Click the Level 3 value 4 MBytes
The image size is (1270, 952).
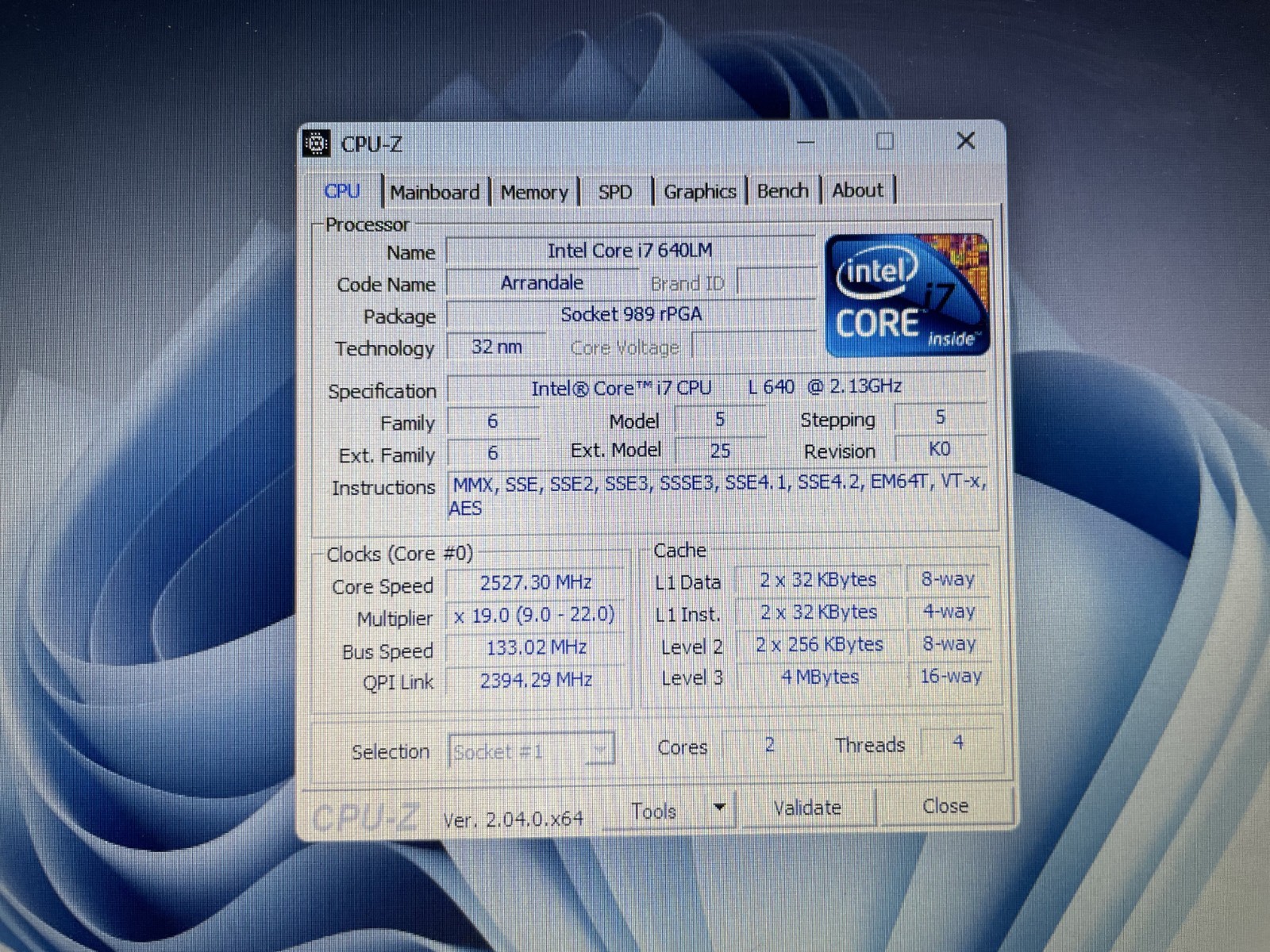pyautogui.click(x=820, y=677)
